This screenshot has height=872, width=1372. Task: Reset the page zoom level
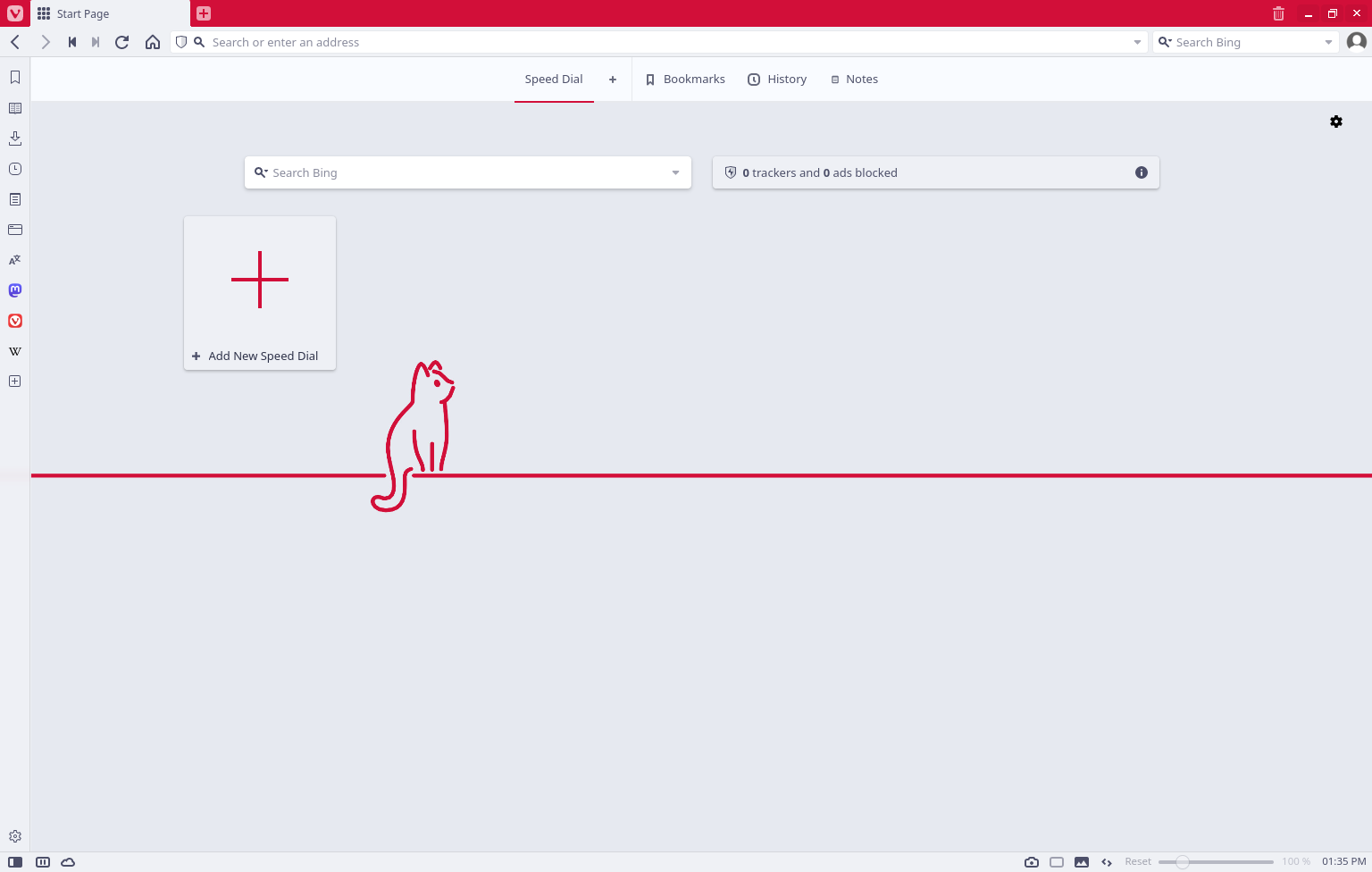click(x=1138, y=862)
